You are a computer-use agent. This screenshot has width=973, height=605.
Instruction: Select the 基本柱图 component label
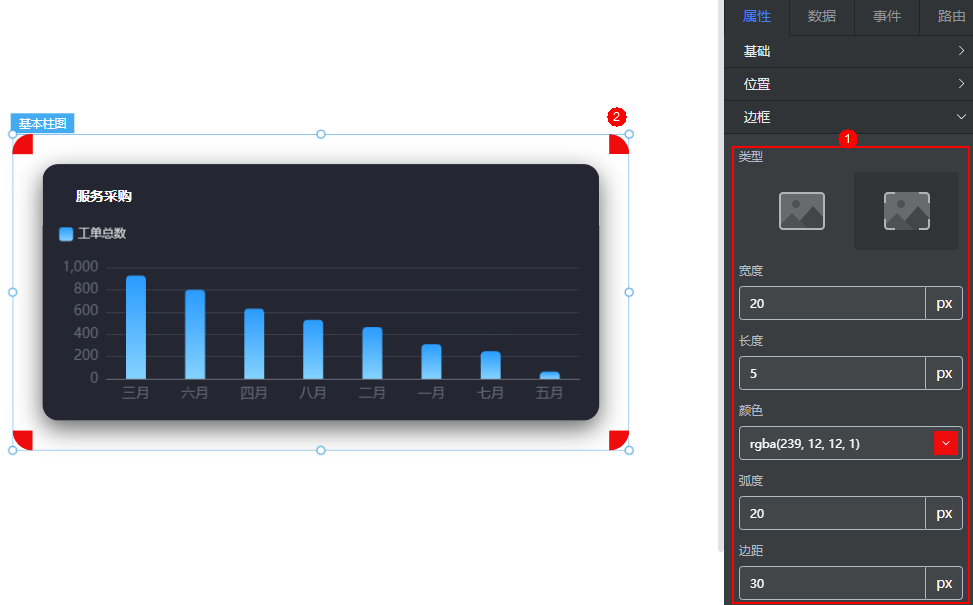coord(42,123)
